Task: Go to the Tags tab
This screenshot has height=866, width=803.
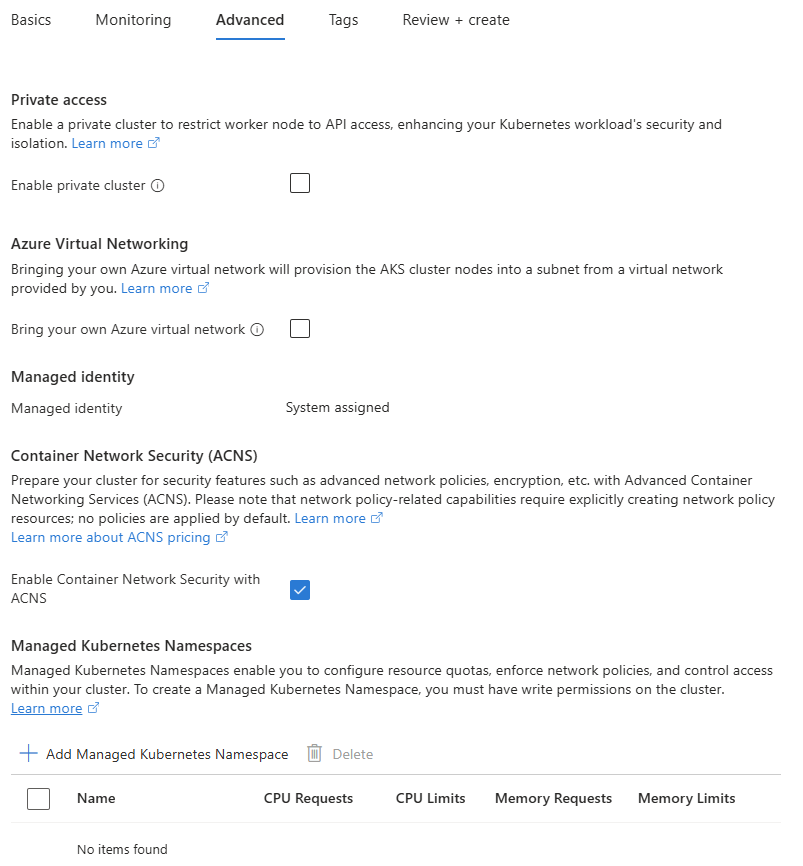Action: [343, 19]
